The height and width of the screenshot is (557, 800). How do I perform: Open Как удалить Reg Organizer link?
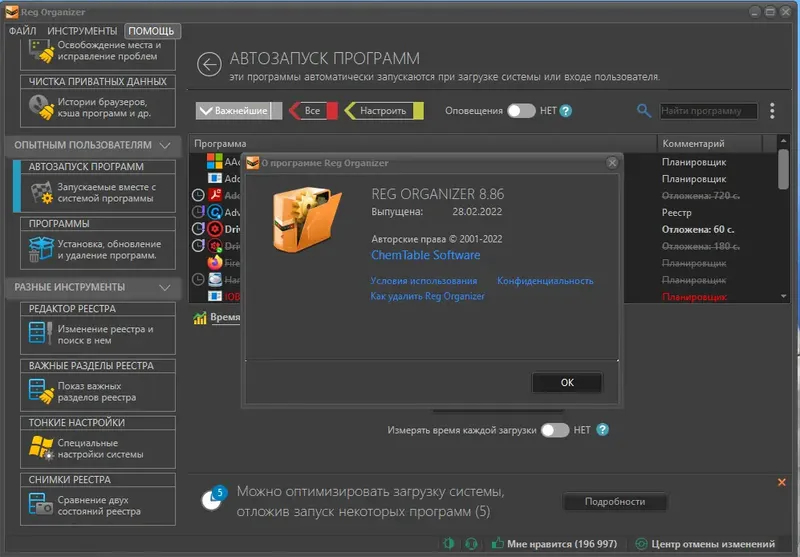tap(428, 296)
